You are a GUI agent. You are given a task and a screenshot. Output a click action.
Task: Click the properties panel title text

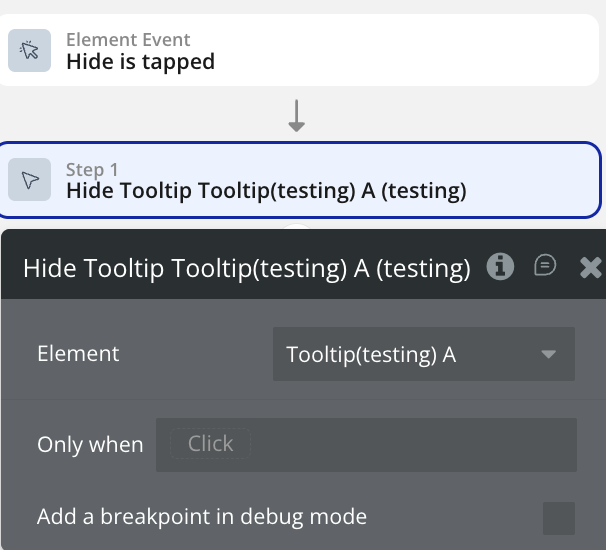(x=246, y=268)
